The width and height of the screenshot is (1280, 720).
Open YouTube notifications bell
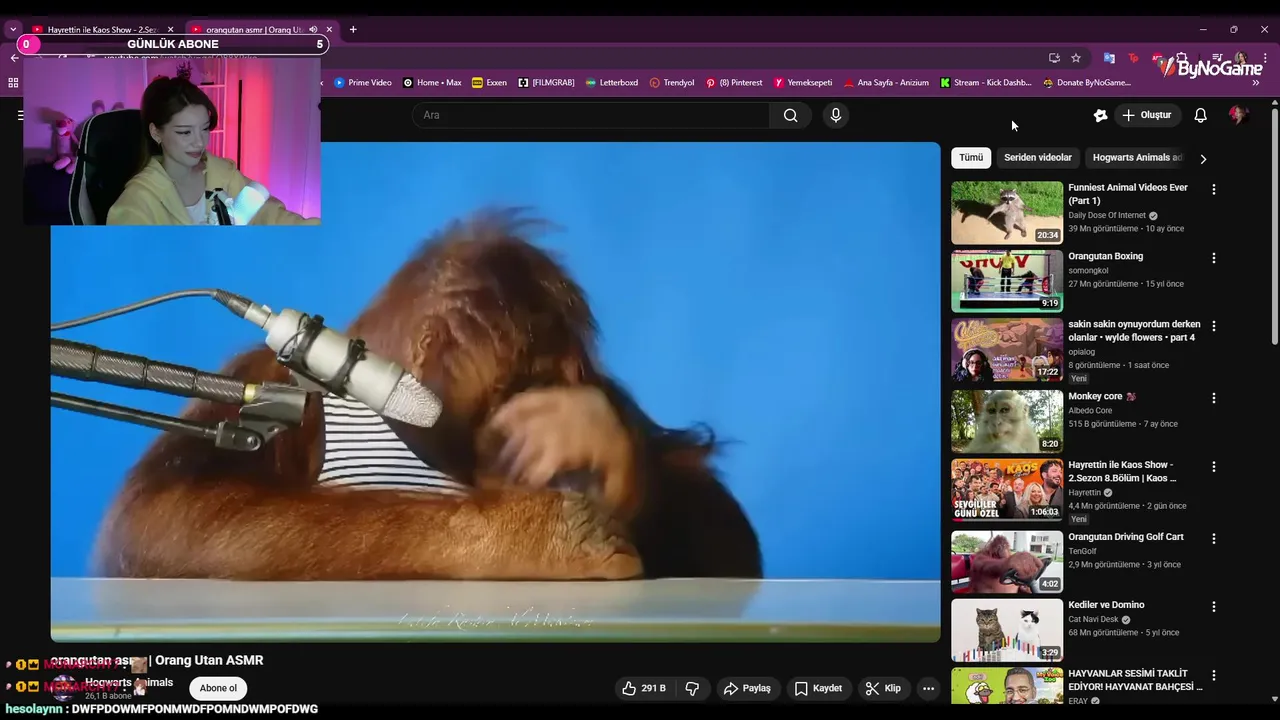1200,115
